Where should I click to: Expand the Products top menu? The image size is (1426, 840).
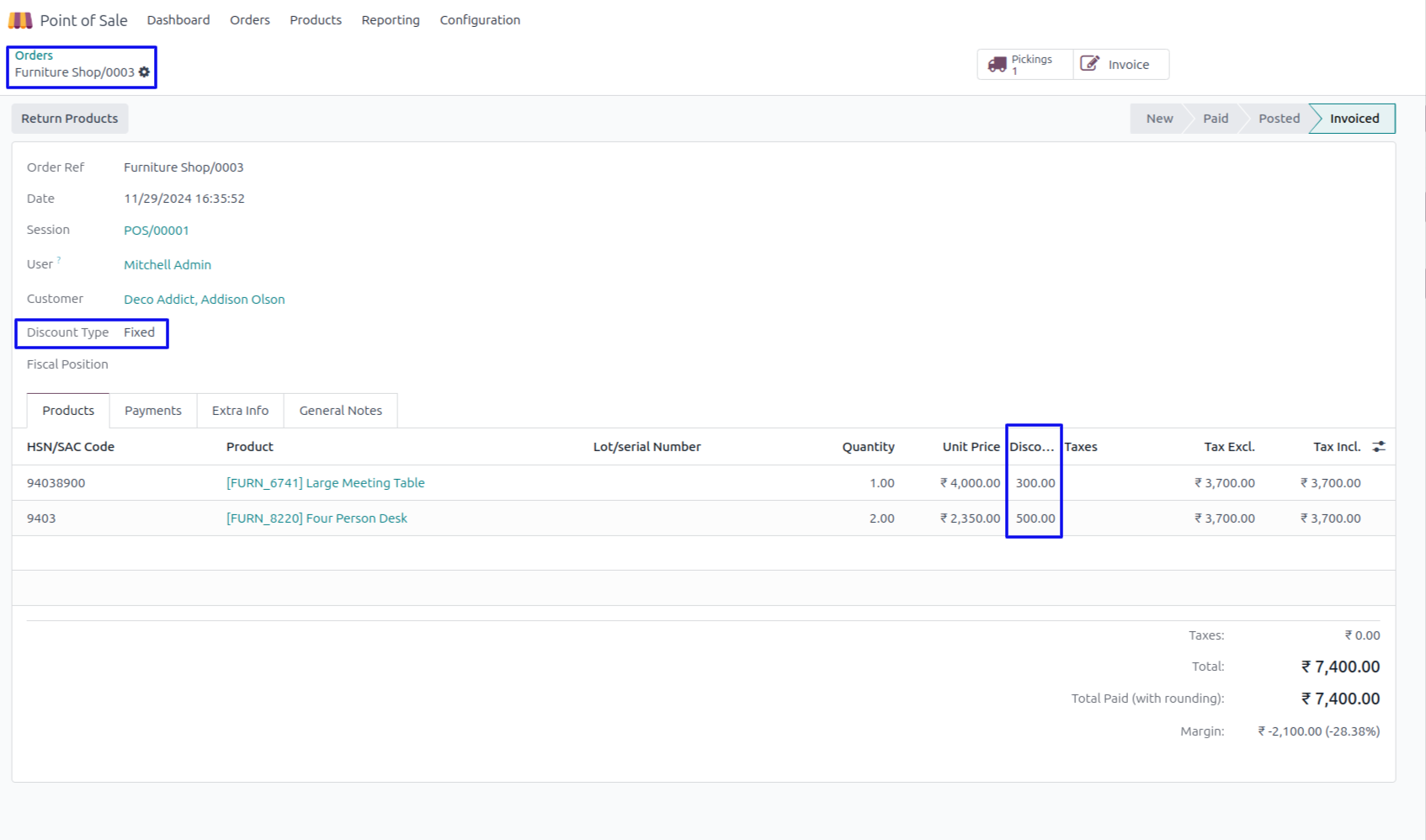(x=316, y=20)
